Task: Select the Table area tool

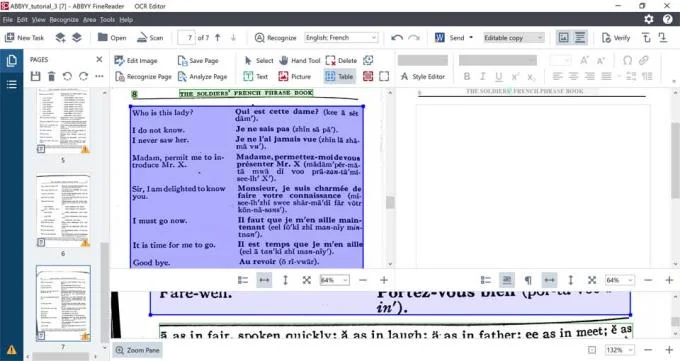Action: (x=340, y=76)
